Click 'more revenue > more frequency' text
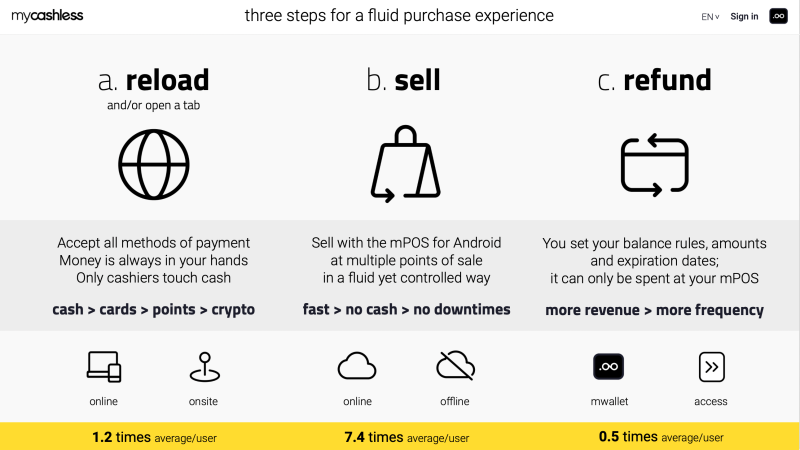The height and width of the screenshot is (450, 800). pyautogui.click(x=655, y=310)
